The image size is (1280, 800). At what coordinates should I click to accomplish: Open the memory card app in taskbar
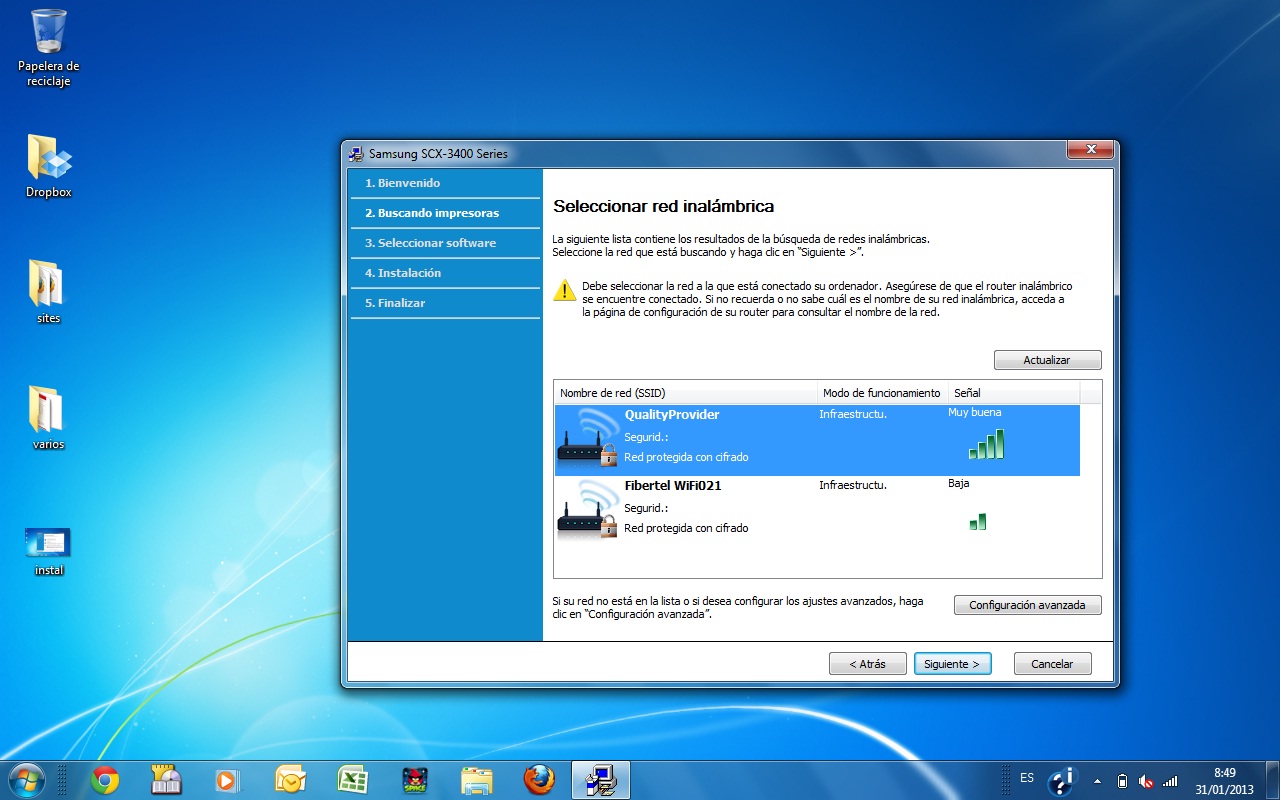pyautogui.click(x=166, y=779)
